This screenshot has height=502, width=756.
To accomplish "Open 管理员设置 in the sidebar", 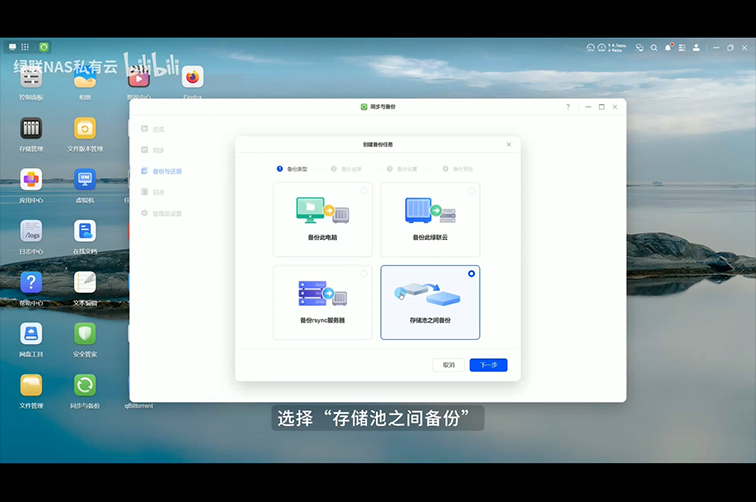I will 162,213.
